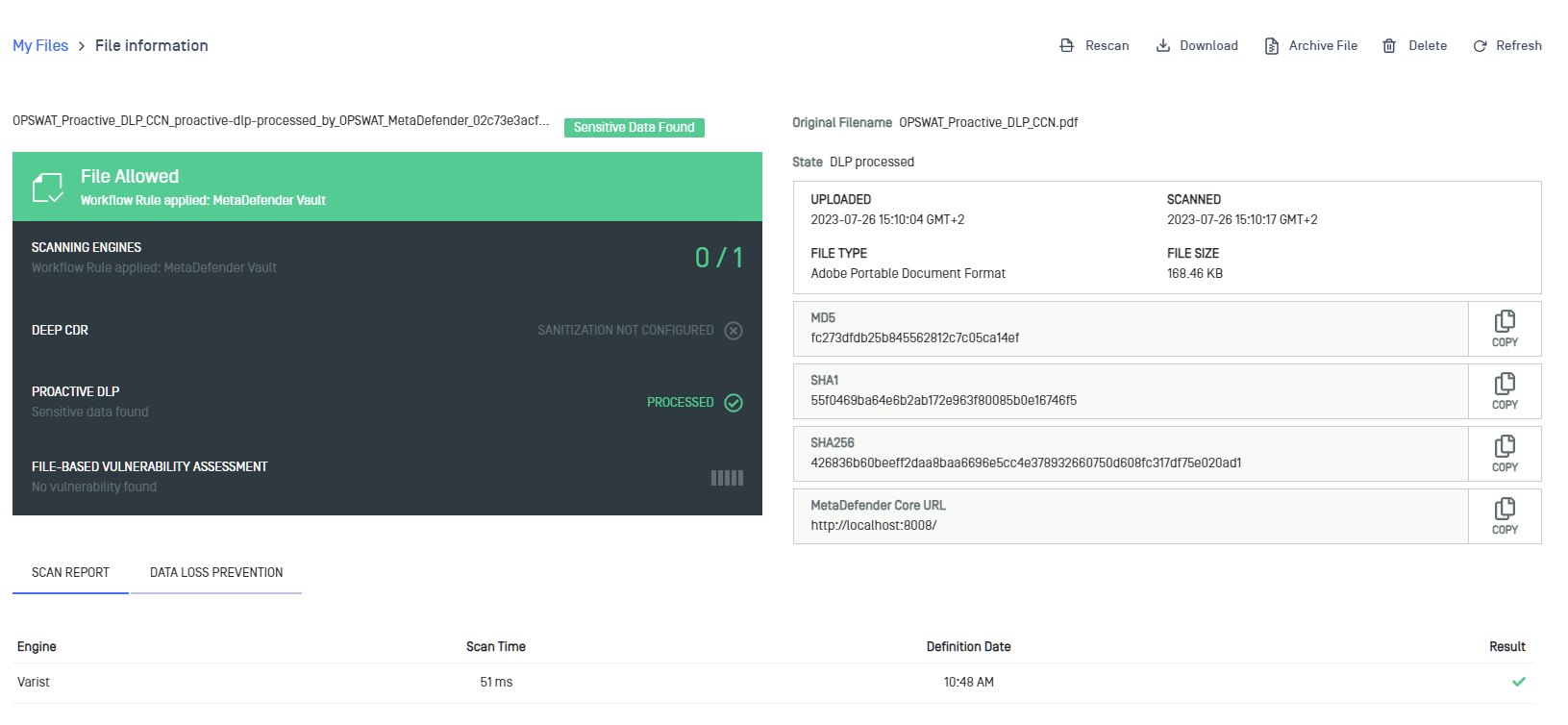This screenshot has width=1568, height=725.
Task: Click the Delete trash can icon
Action: coord(1389,46)
